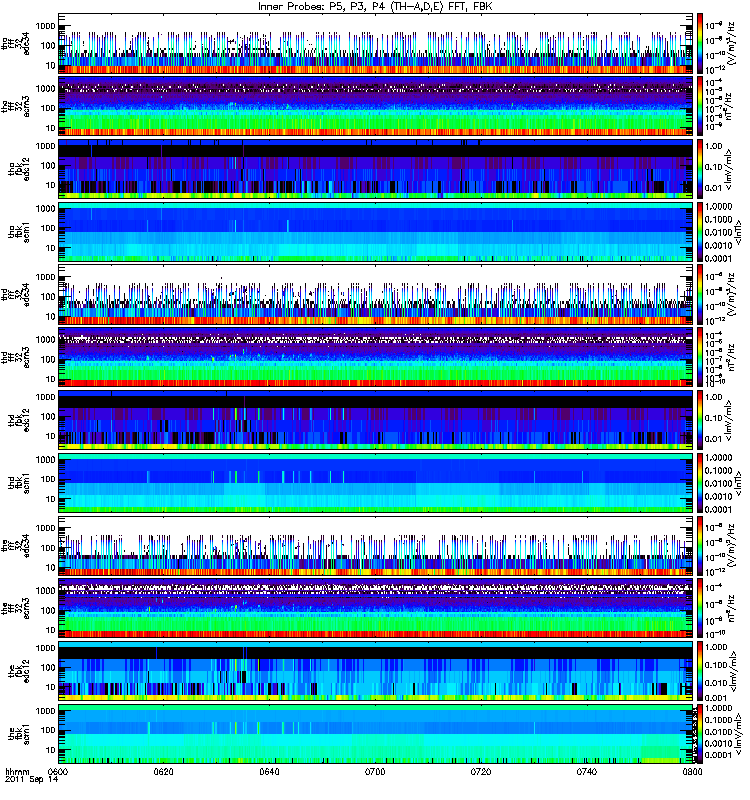This screenshot has height=800, width=750.
Task: Click the 'tha fff 32 edc34' panel label
Action: point(15,44)
